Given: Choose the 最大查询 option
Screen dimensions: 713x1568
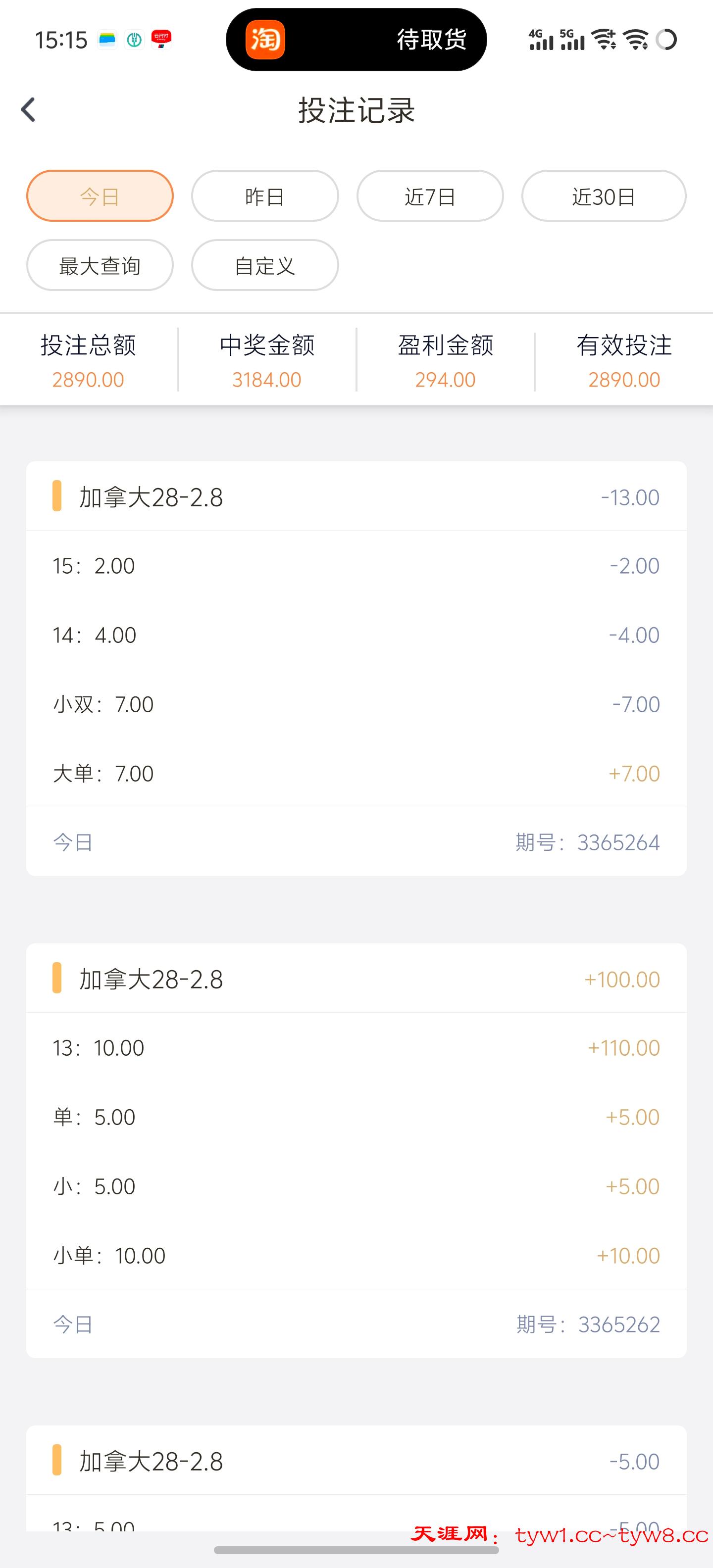Looking at the screenshot, I should [100, 265].
